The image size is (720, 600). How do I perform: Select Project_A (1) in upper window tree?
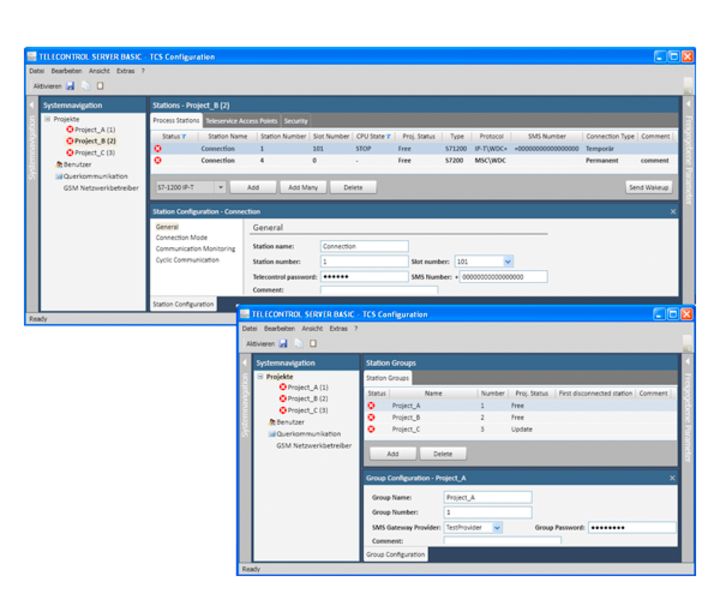90,129
